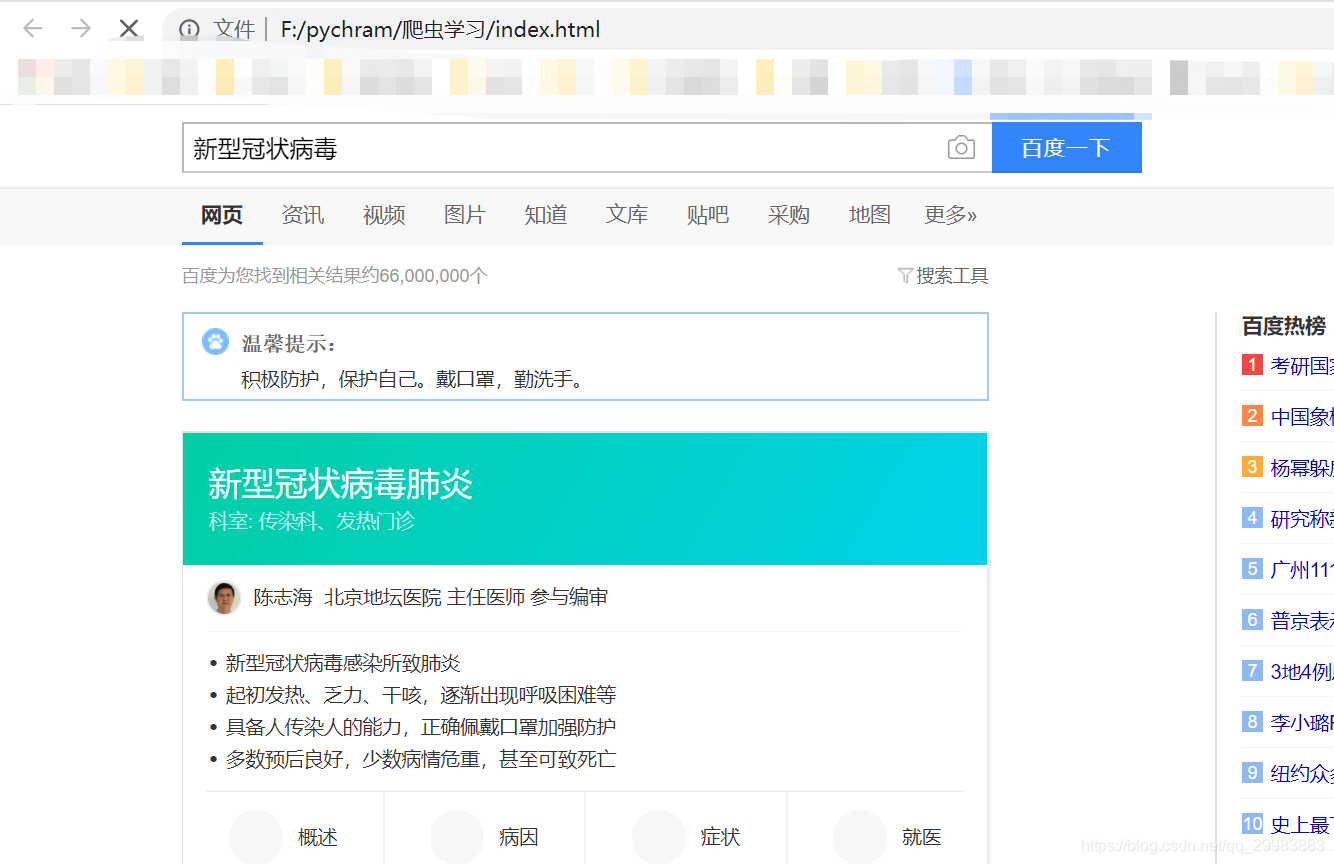Click the bullet starting 具备人传染人的能力
The image size is (1334, 864).
point(421,727)
